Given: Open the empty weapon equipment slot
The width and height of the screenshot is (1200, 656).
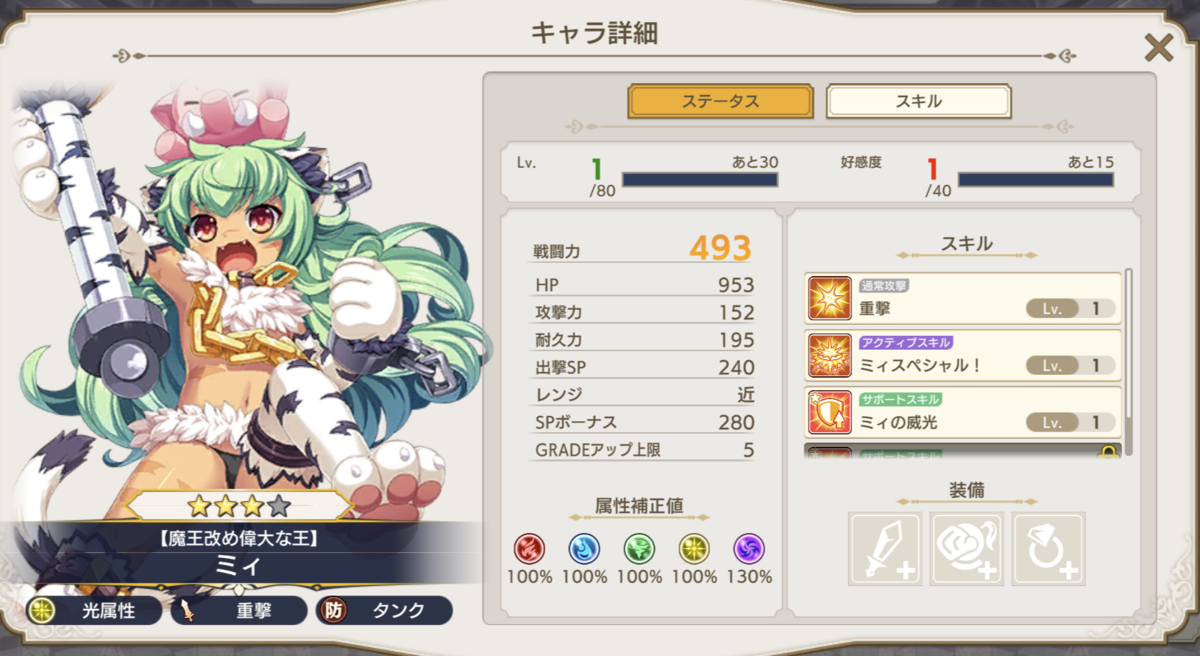Looking at the screenshot, I should pyautogui.click(x=885, y=549).
